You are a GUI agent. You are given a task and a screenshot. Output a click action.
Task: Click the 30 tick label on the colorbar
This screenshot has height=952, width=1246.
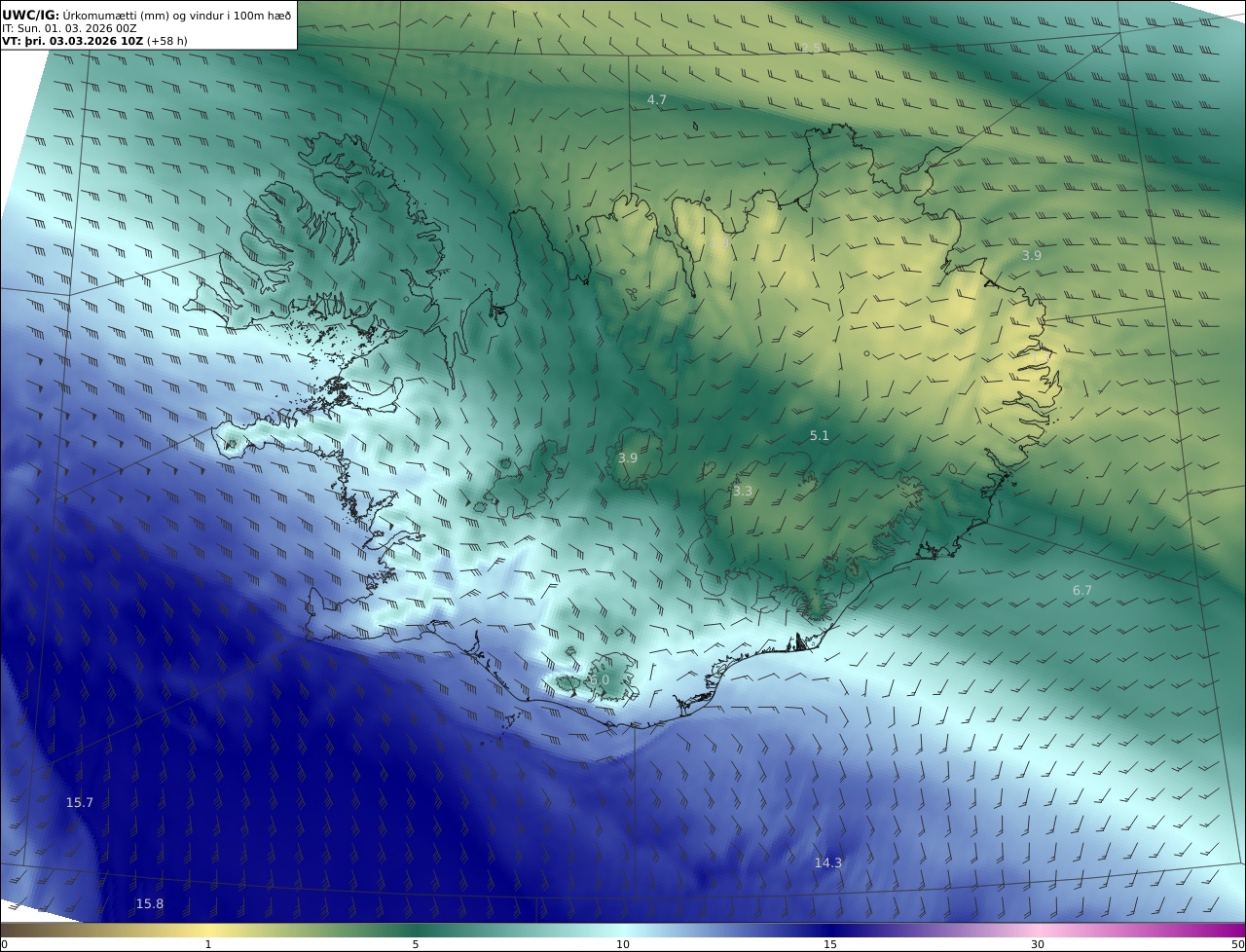click(1038, 944)
